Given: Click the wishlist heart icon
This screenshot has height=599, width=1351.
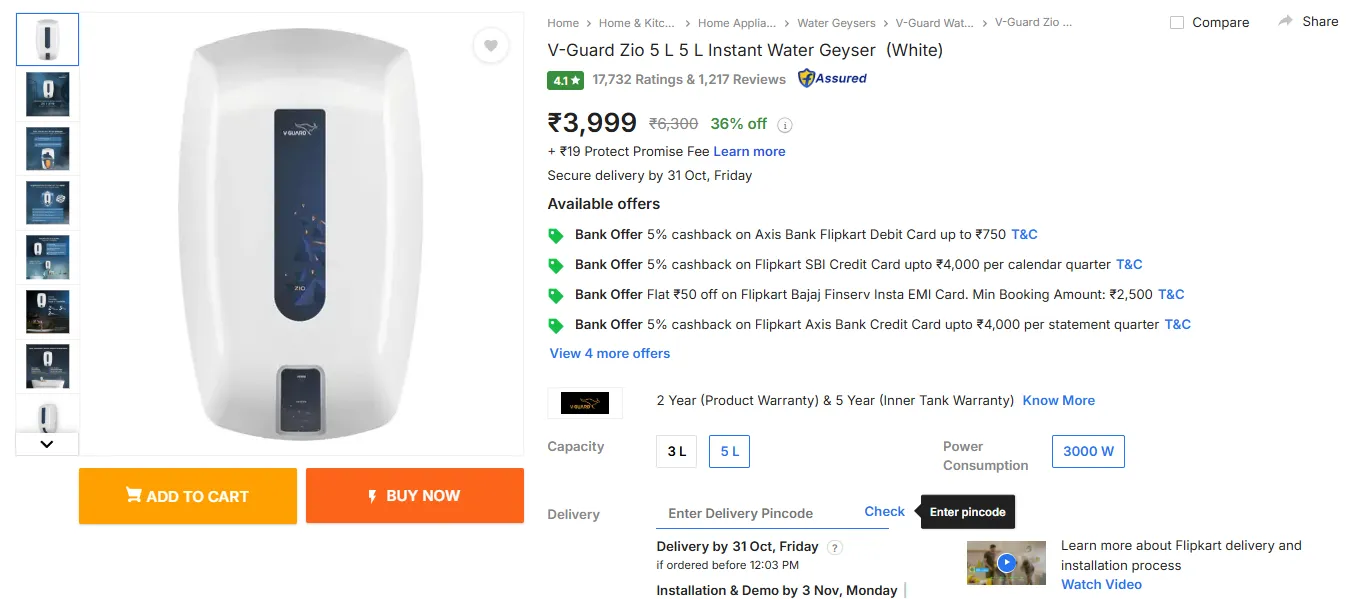Looking at the screenshot, I should [x=490, y=46].
